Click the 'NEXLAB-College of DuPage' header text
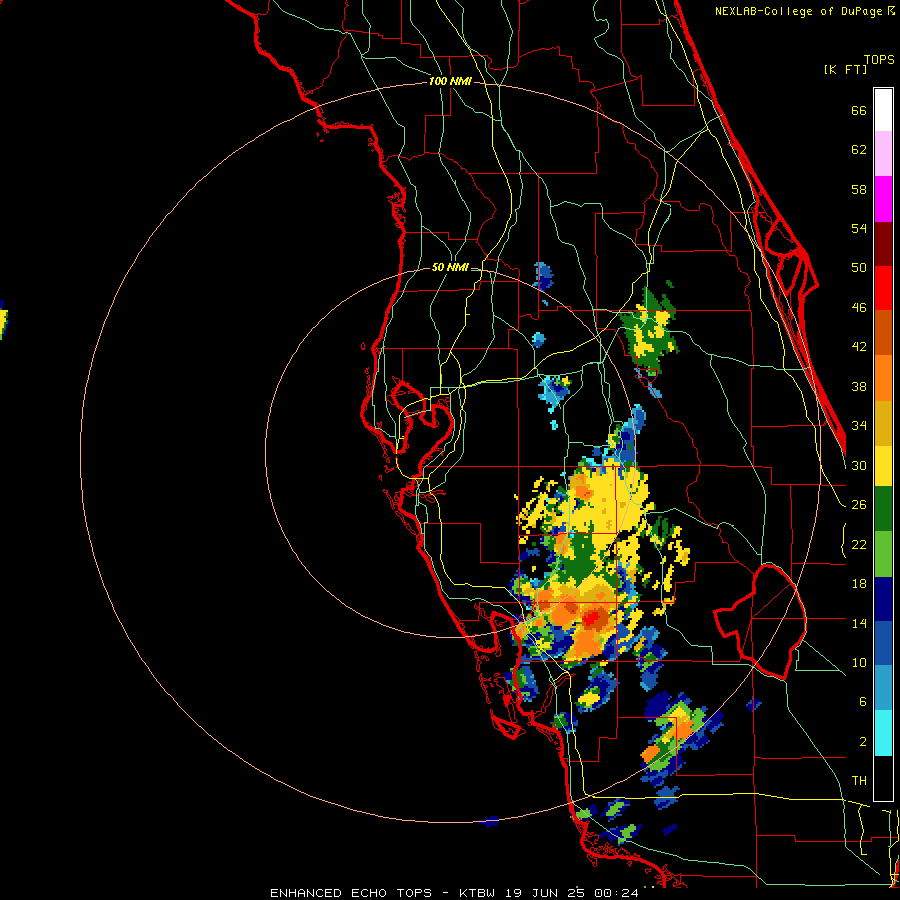Image resolution: width=900 pixels, height=900 pixels. (798, 11)
